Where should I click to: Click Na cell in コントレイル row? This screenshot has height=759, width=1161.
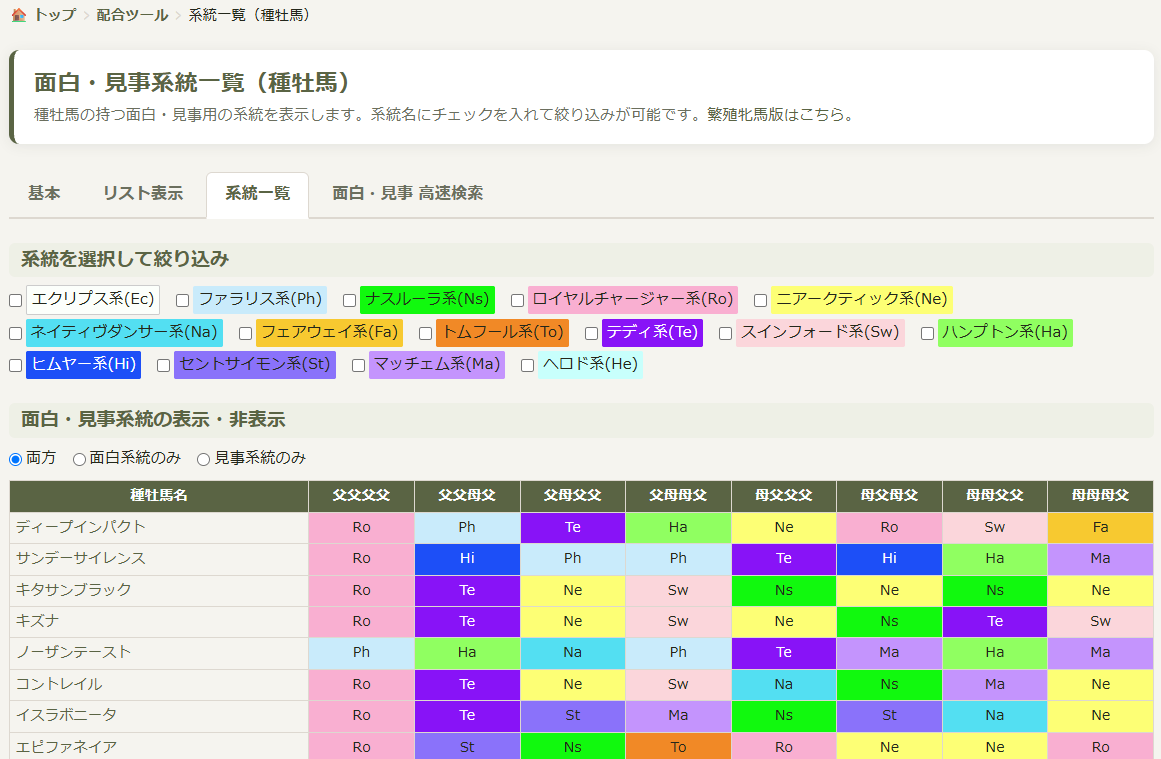pyautogui.click(x=783, y=684)
